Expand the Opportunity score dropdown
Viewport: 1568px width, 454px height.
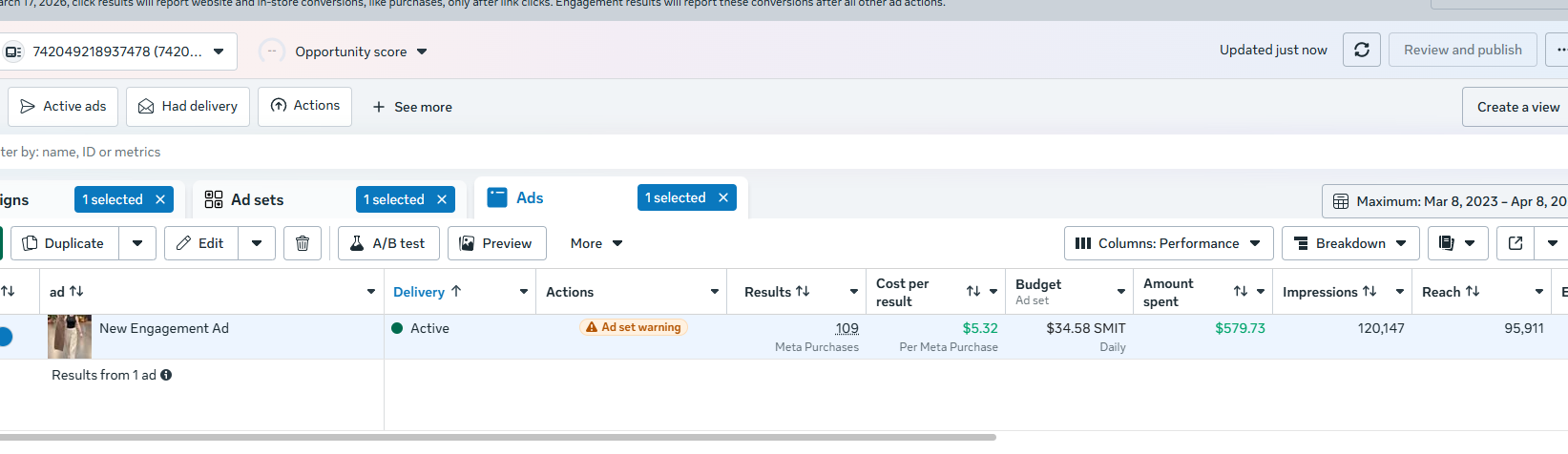point(422,52)
